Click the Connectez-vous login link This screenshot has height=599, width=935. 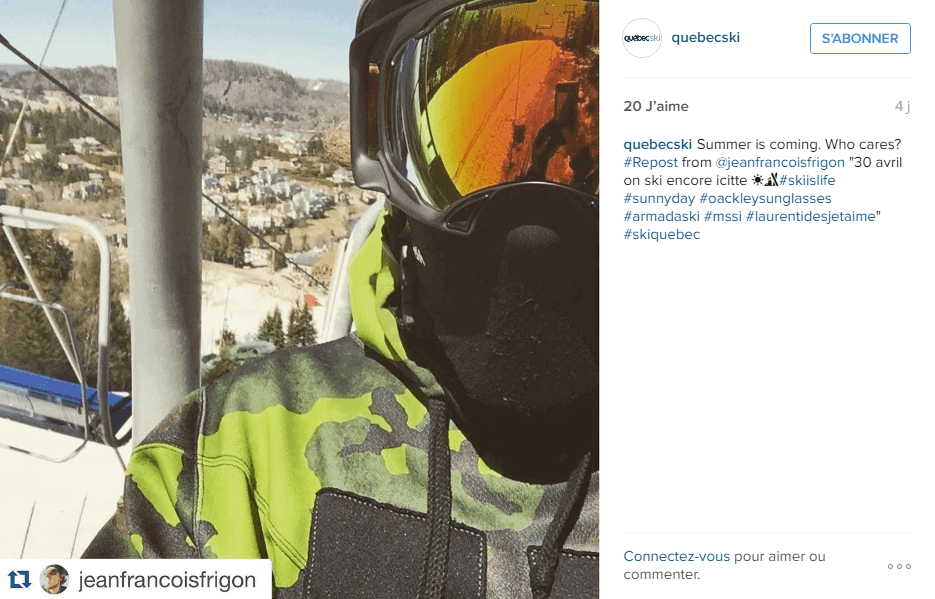pos(676,556)
